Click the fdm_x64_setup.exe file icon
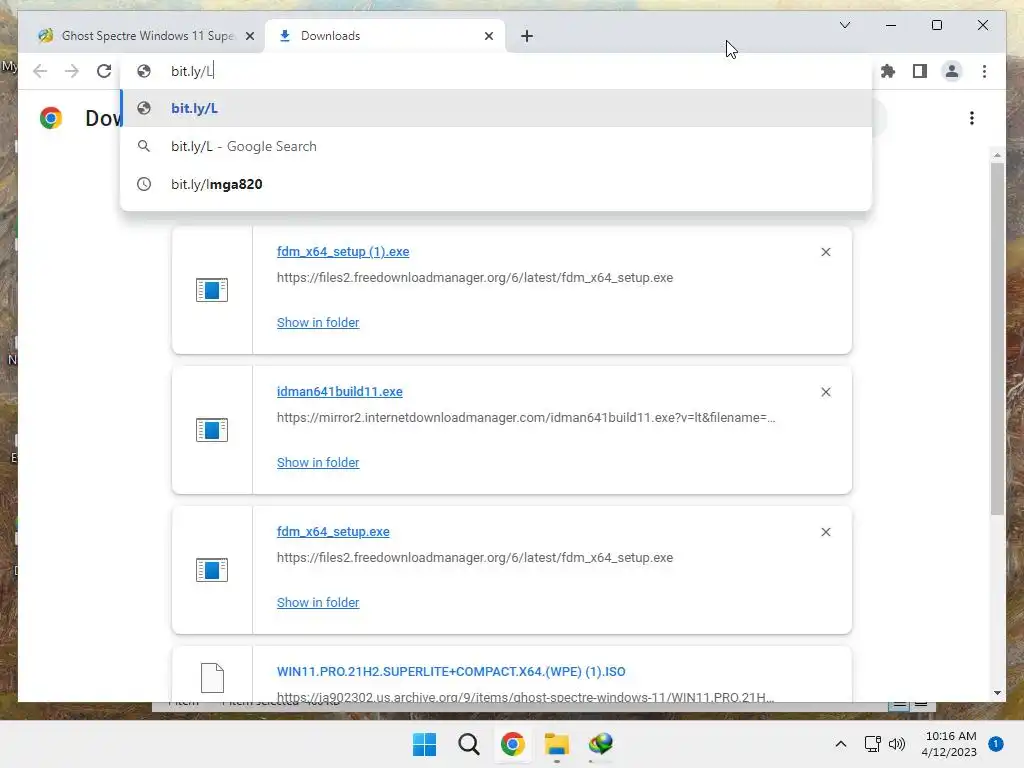The width and height of the screenshot is (1024, 768). pyautogui.click(x=212, y=570)
